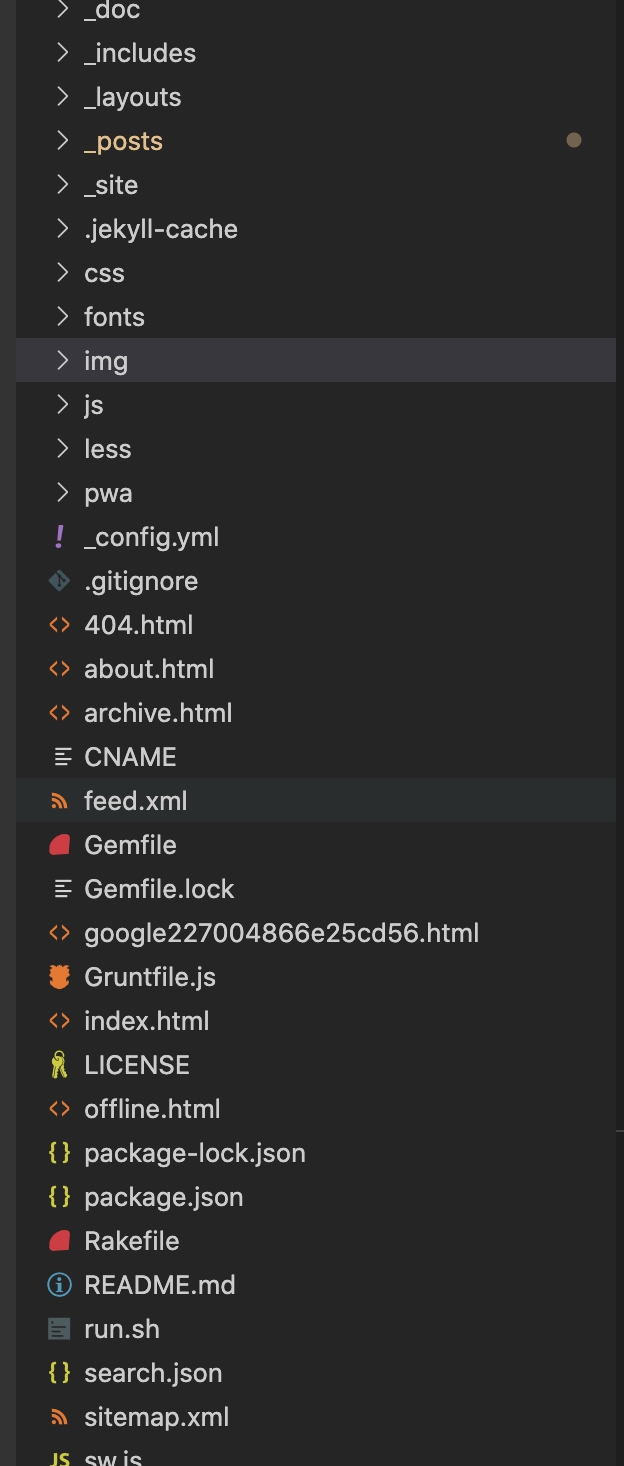Open the about.html file
Image resolution: width=624 pixels, height=1466 pixels.
point(149,669)
